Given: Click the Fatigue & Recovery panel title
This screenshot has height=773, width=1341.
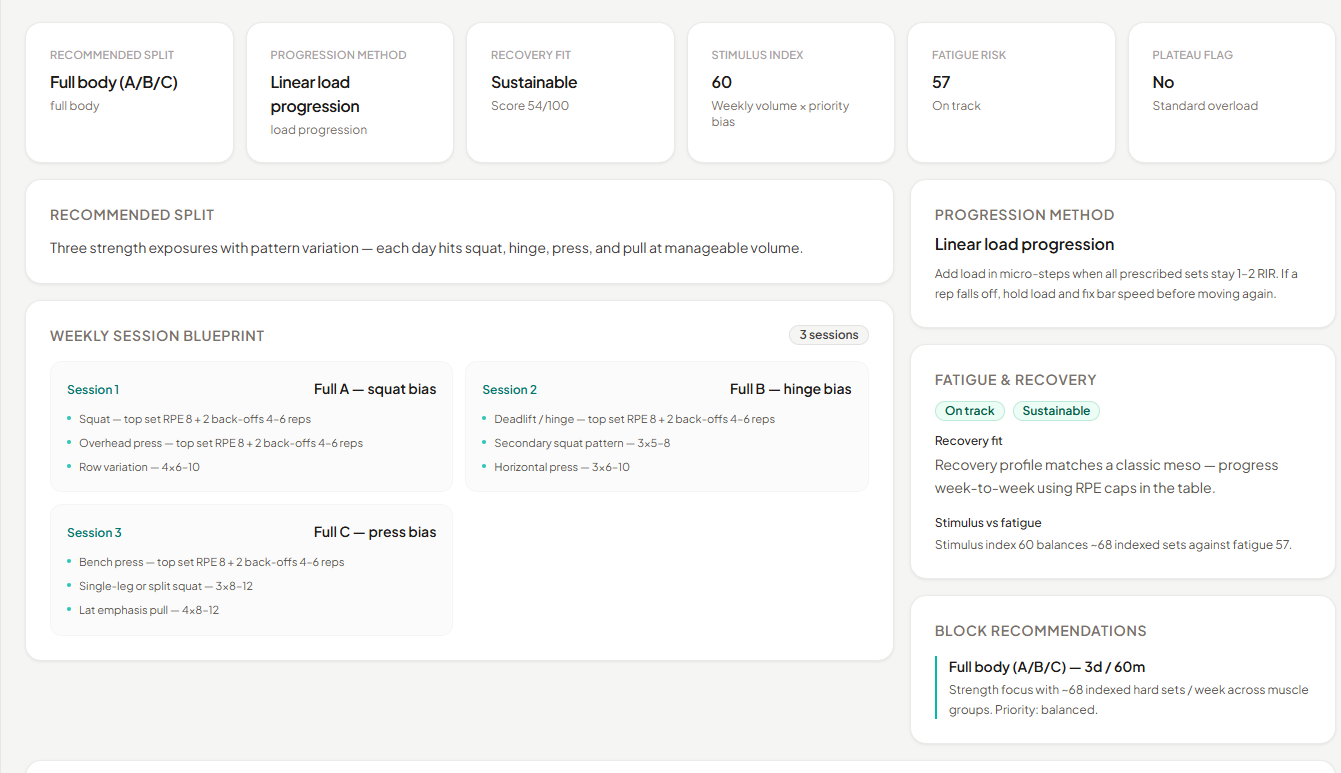Looking at the screenshot, I should 1015,380.
